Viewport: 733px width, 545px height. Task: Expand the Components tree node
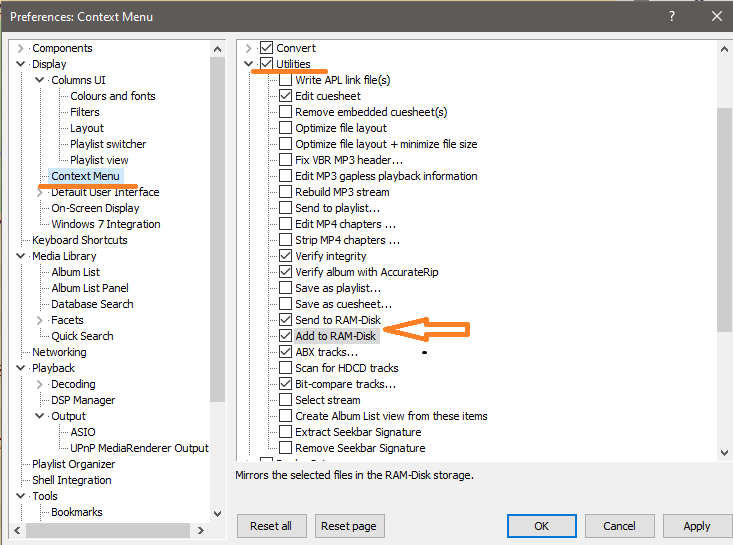point(21,48)
